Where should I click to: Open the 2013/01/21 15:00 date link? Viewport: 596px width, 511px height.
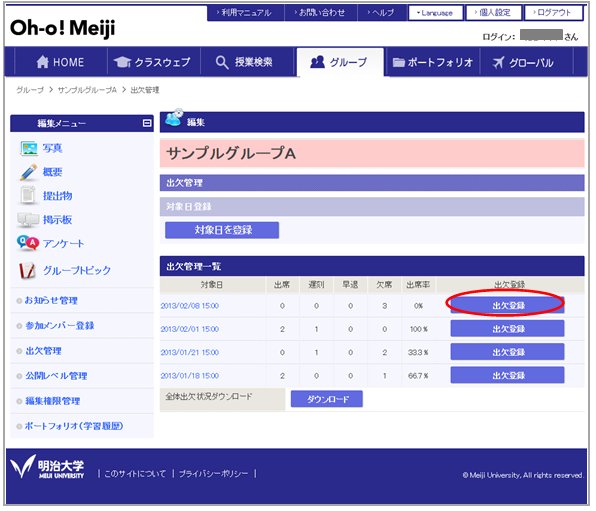point(190,352)
